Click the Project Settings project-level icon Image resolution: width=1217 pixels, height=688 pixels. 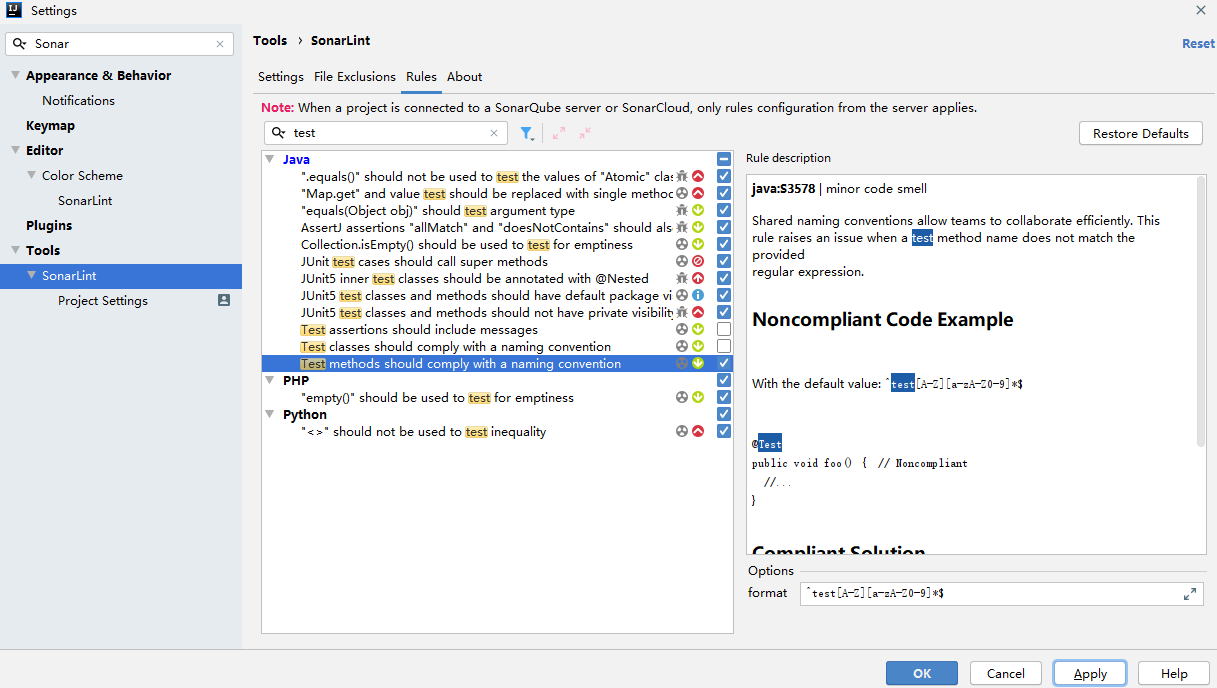coord(224,300)
